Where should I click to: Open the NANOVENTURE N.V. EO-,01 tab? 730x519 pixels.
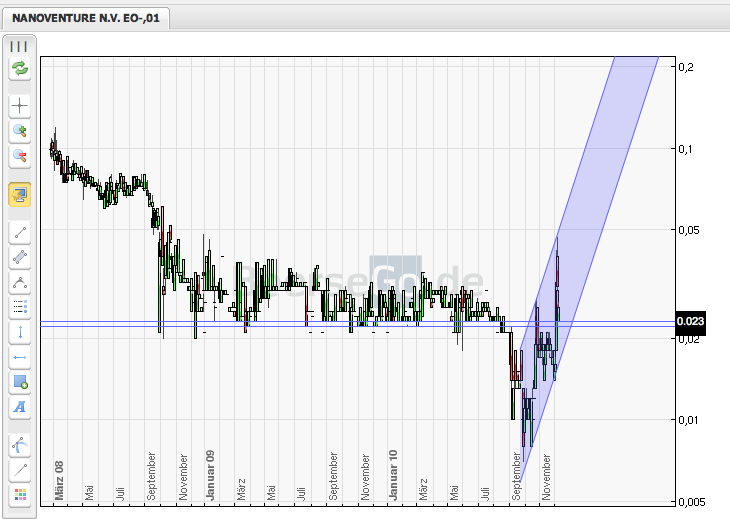point(86,18)
